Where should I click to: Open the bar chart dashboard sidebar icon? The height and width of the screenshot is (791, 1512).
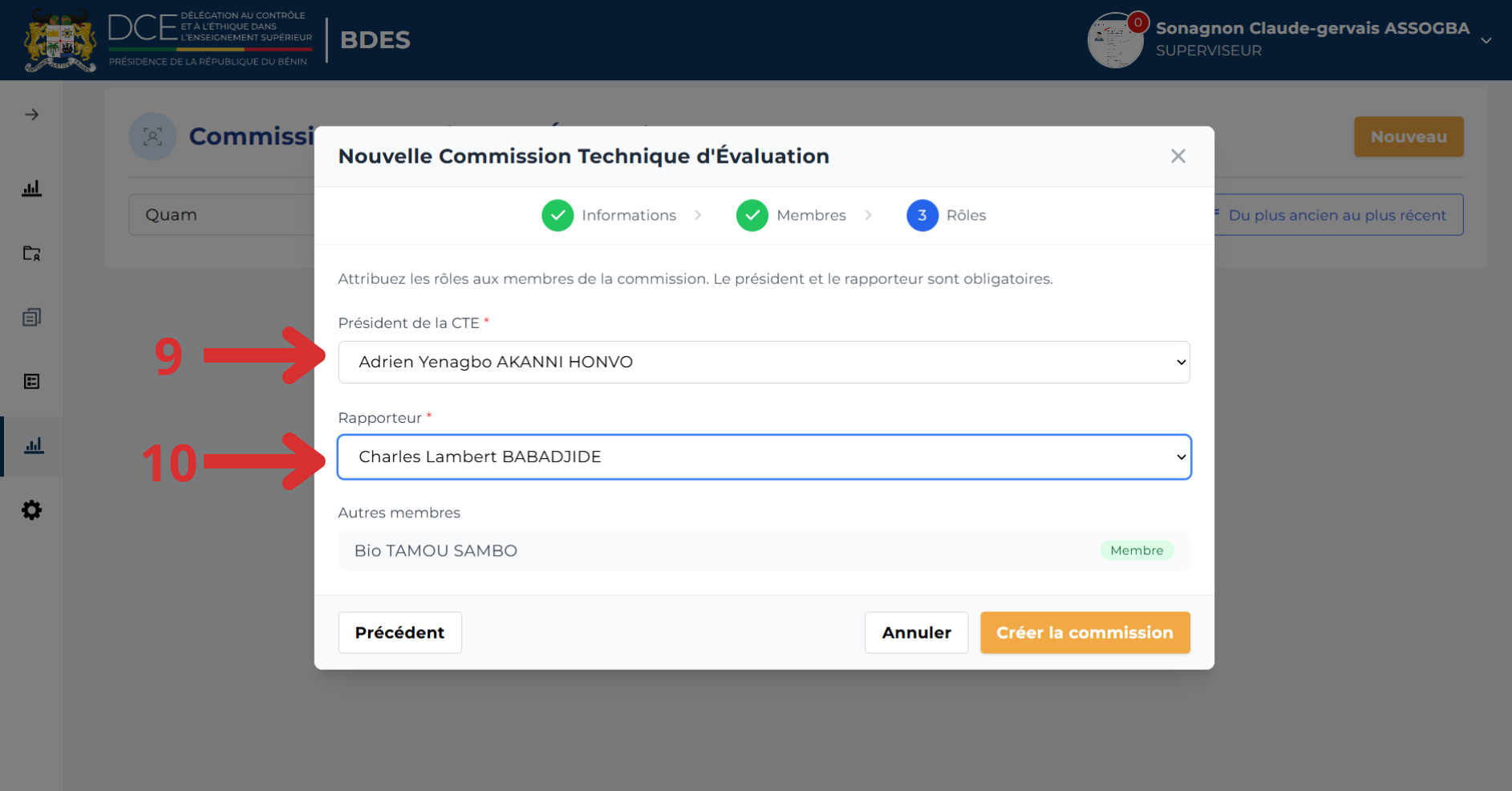click(x=31, y=189)
